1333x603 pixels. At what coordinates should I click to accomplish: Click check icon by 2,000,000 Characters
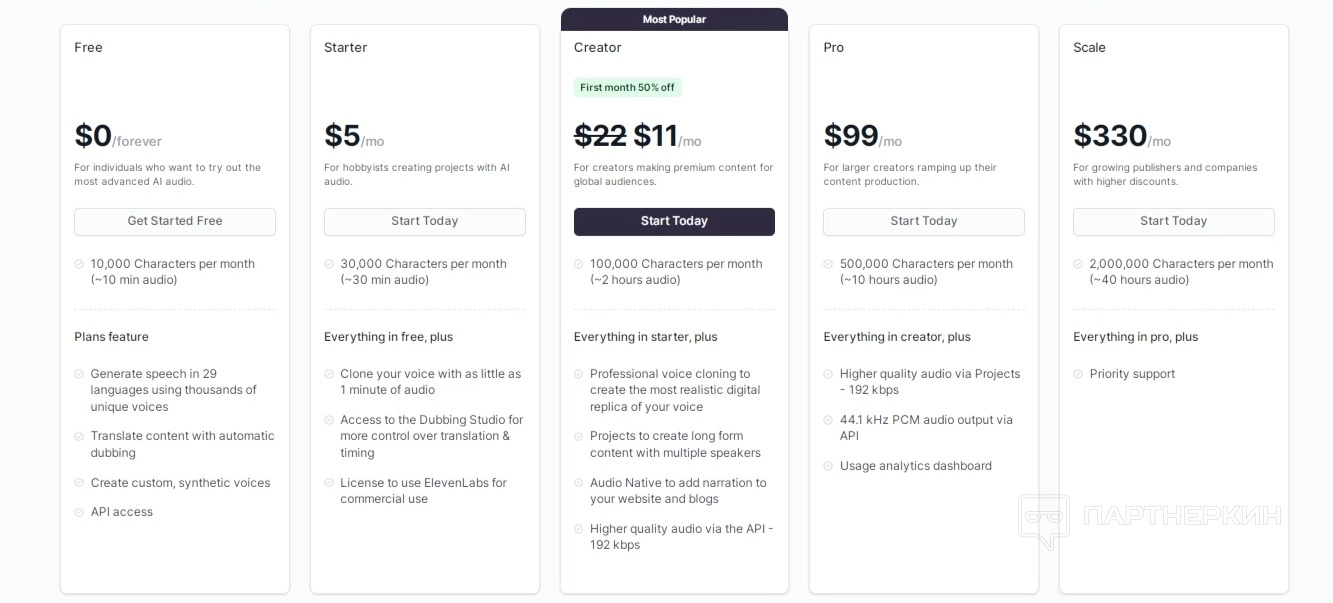pyautogui.click(x=1078, y=264)
